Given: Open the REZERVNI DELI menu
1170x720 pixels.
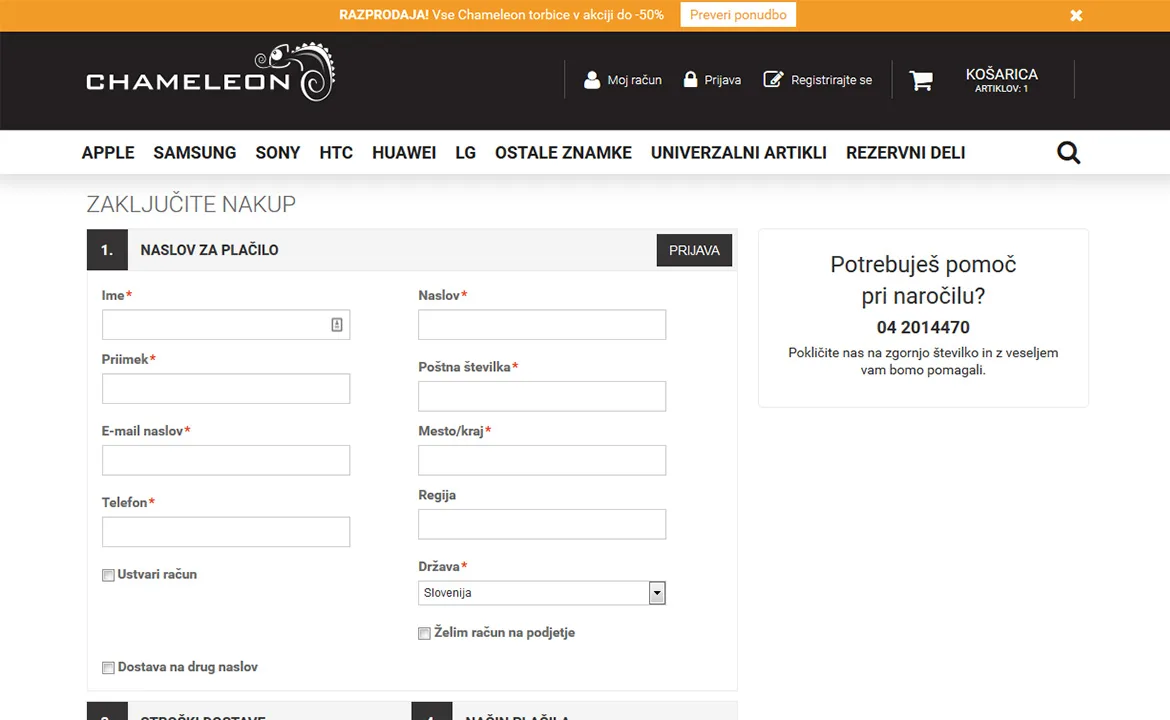Looking at the screenshot, I should click(906, 153).
